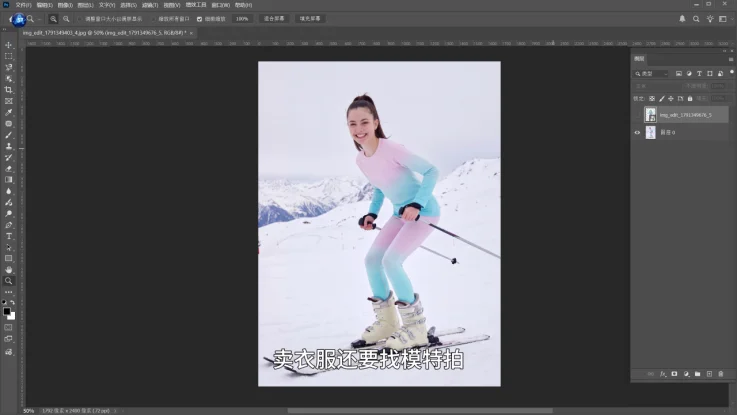Image resolution: width=737 pixels, height=415 pixels.
Task: Open the notifications bell icon
Action: [x=682, y=19]
